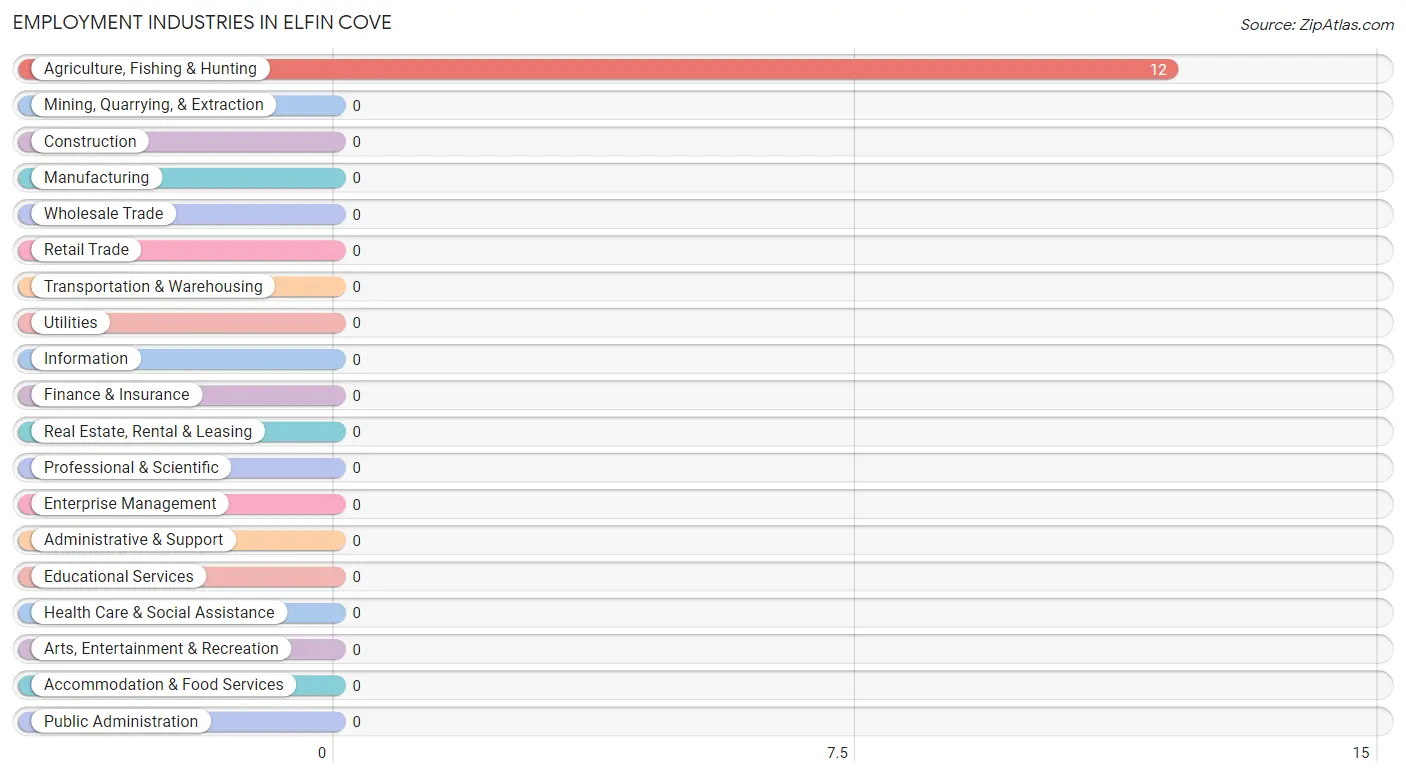
Task: Click the Source: ZipAtlas.com attribution
Action: pyautogui.click(x=1317, y=25)
